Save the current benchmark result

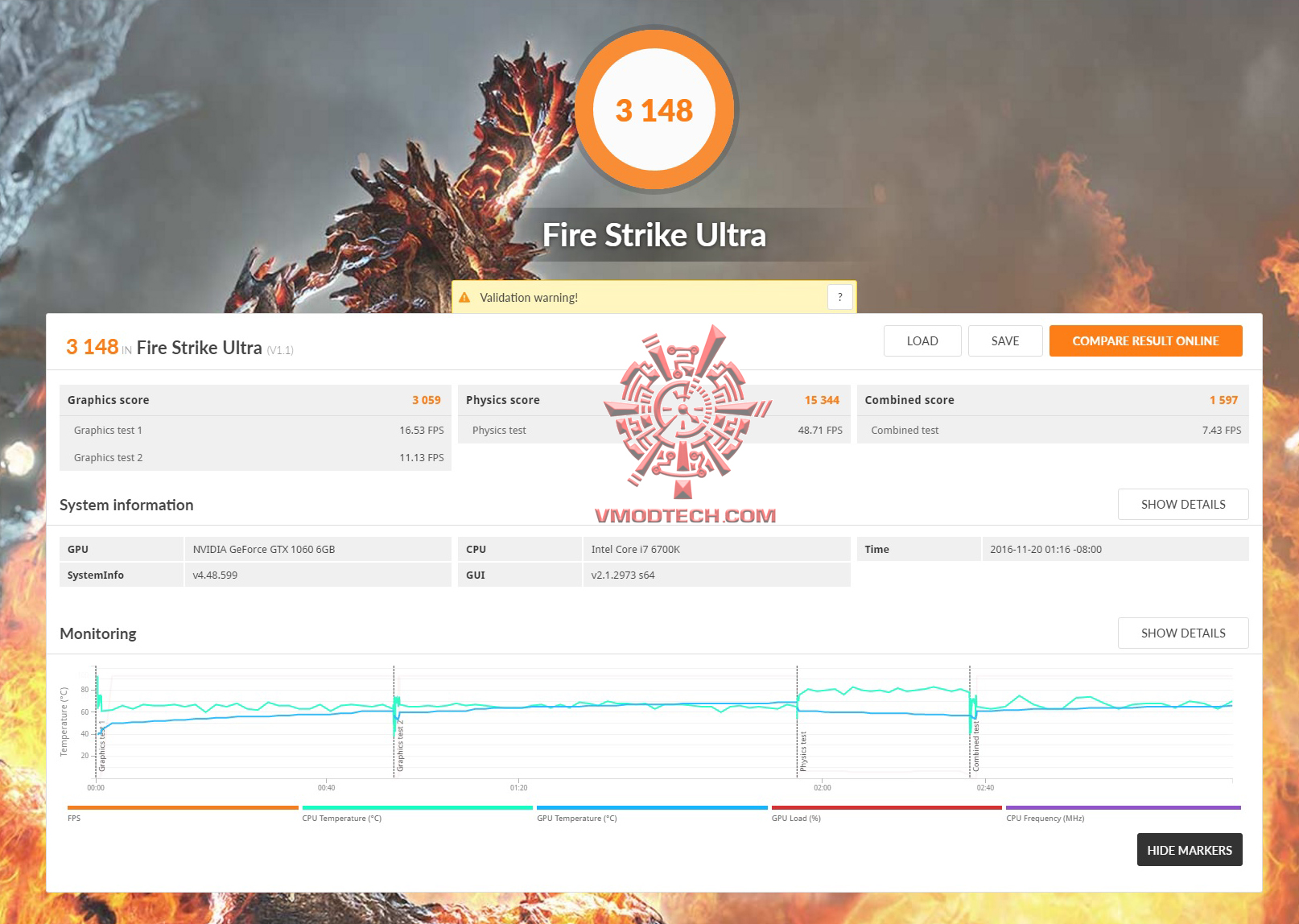(x=1005, y=340)
